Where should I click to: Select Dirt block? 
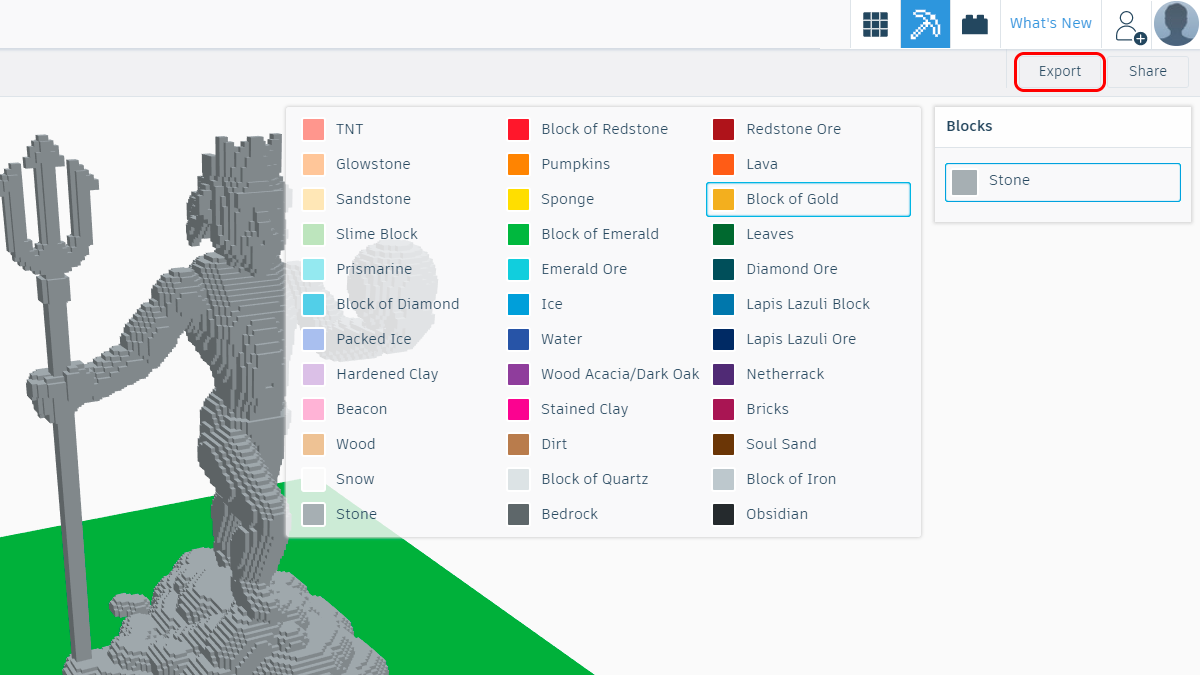(x=603, y=444)
